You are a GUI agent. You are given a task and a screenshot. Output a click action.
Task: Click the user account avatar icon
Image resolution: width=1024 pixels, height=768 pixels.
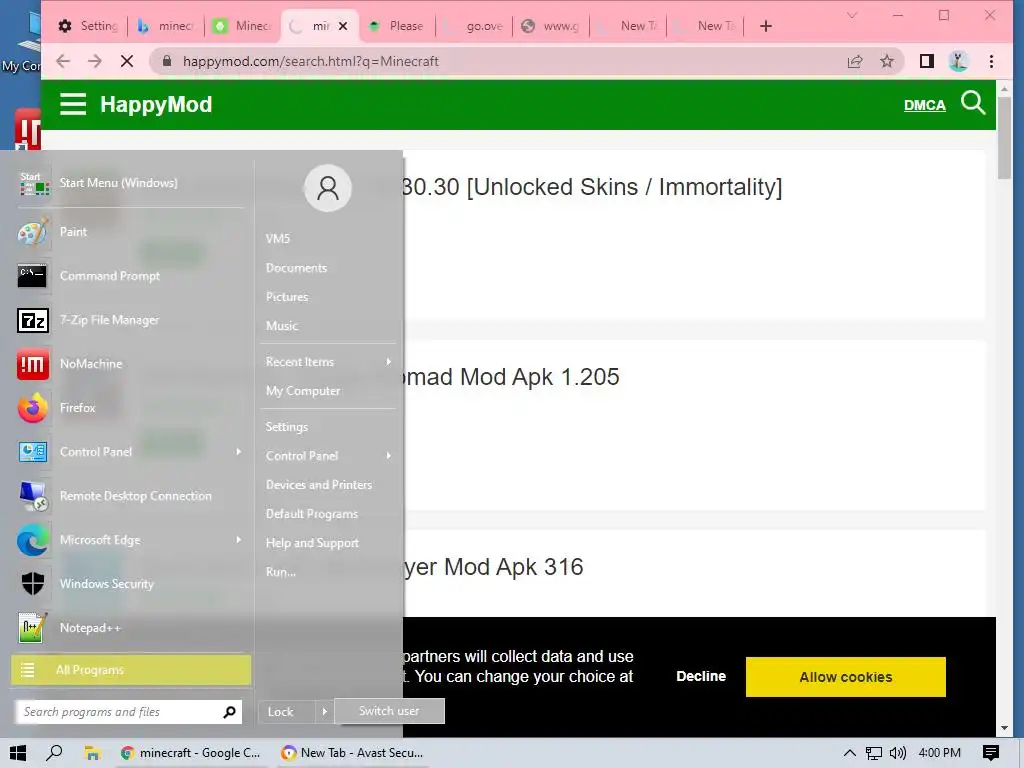tap(328, 188)
